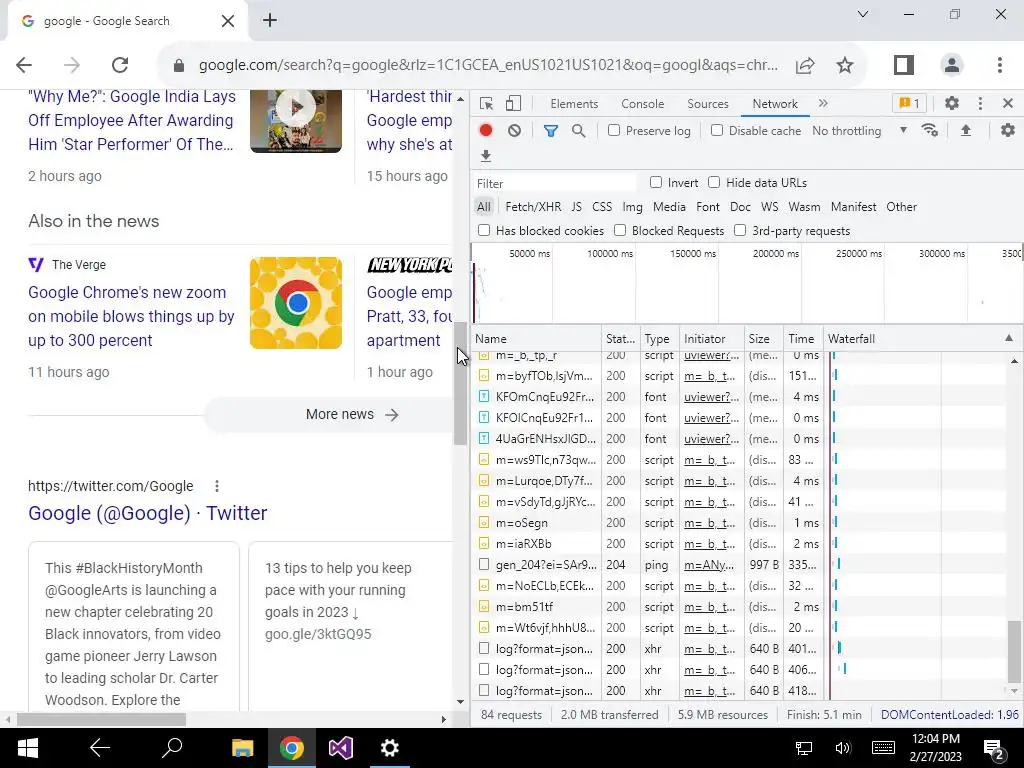The width and height of the screenshot is (1024, 768).
Task: Toggle the device toolbar icon
Action: coord(513,104)
